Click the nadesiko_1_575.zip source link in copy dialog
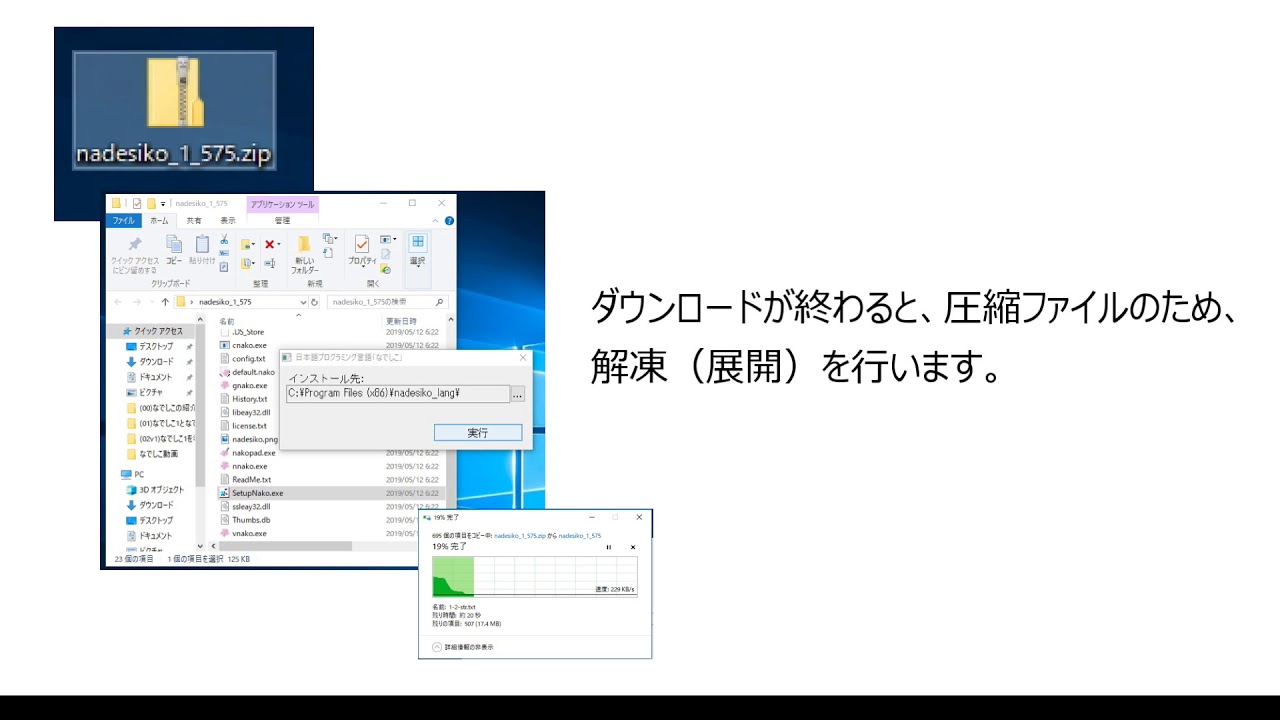The width and height of the screenshot is (1280, 720). 520,536
